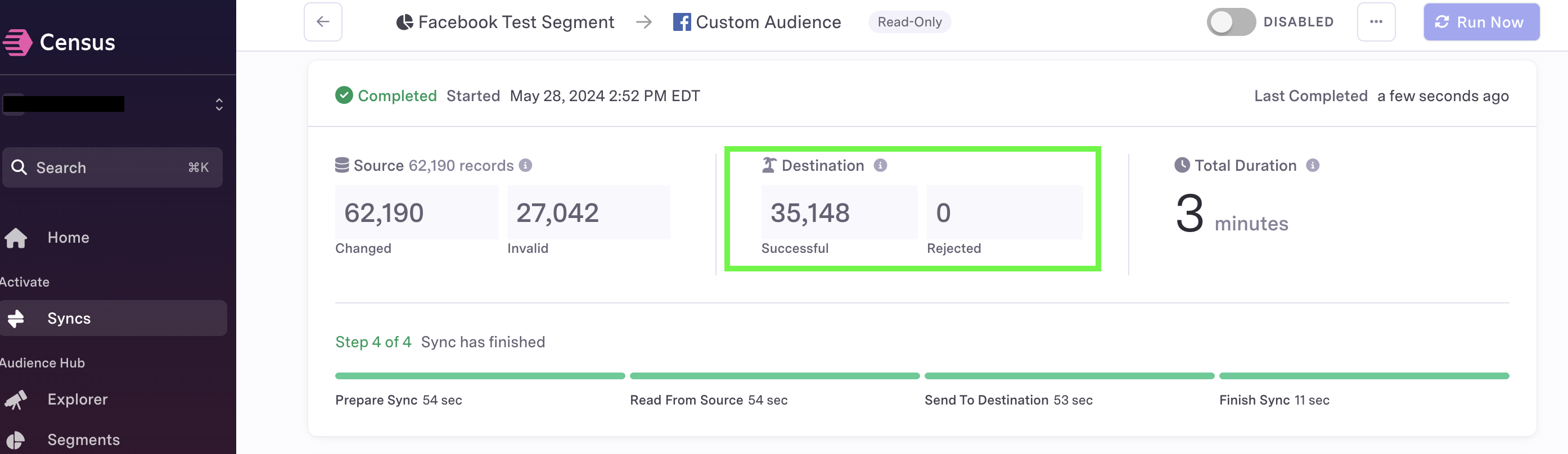Click the green Completed checkmark icon
The width and height of the screenshot is (1568, 454).
344,96
